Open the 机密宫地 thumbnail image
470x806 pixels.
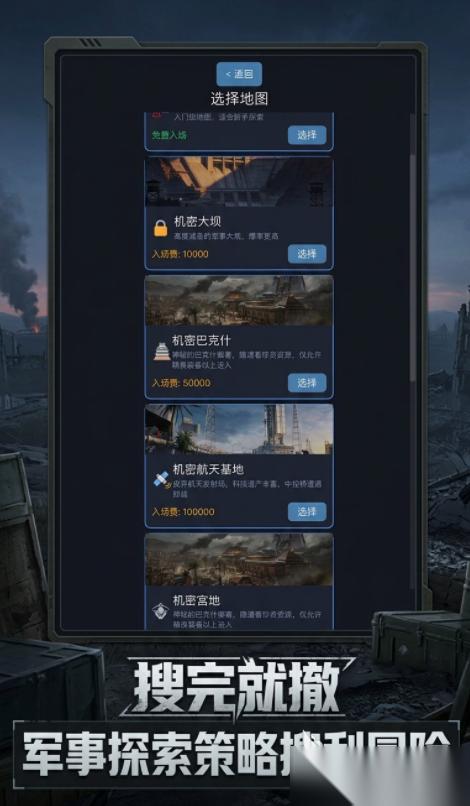pos(239,559)
